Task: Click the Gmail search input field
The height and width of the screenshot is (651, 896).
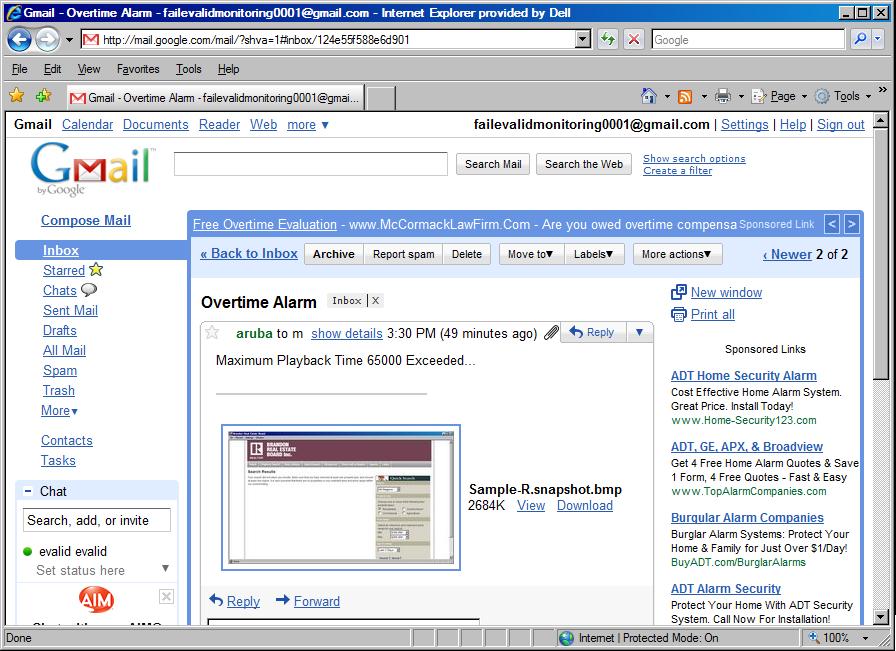Action: 311,164
